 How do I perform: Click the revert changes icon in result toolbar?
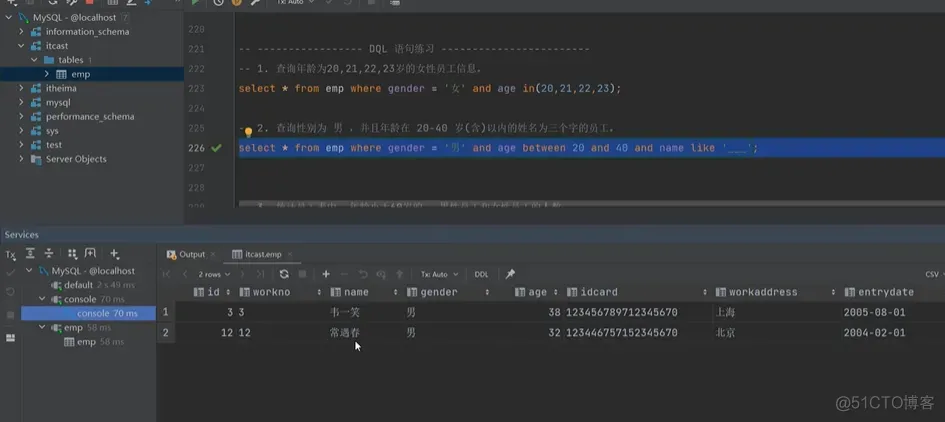click(x=363, y=274)
